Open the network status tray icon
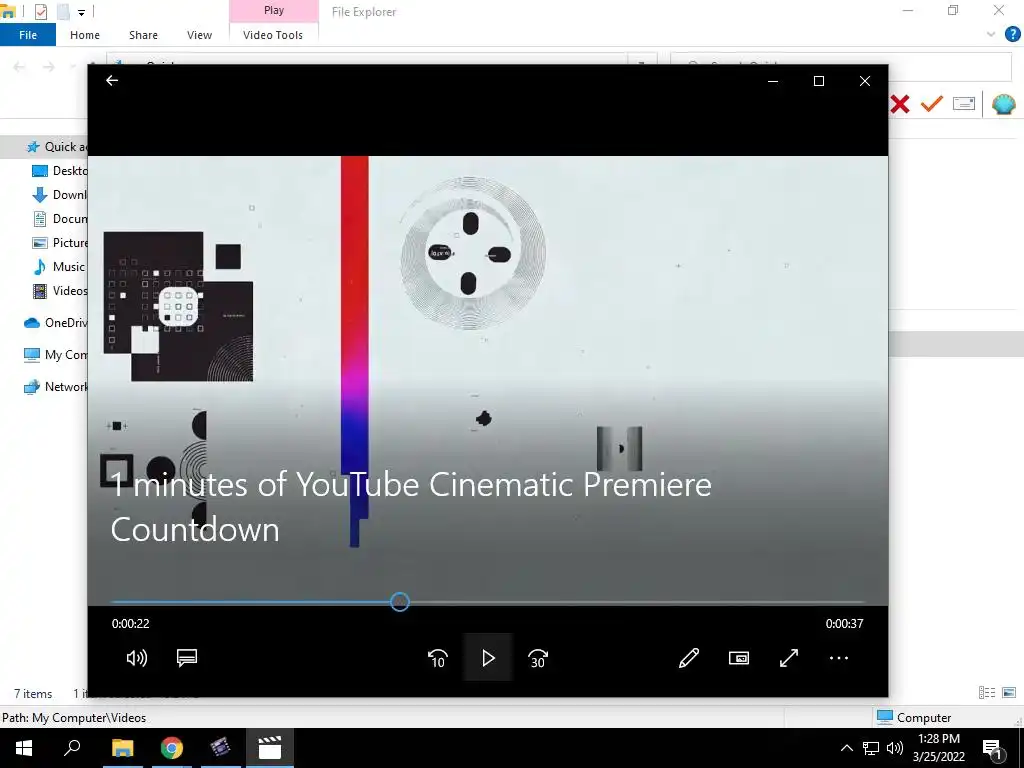 (871, 748)
